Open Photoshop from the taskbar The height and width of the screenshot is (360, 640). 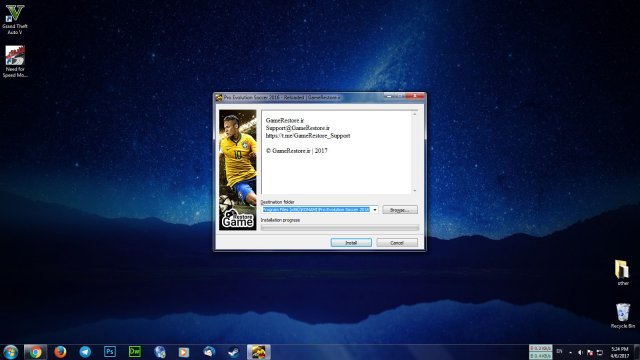click(110, 352)
